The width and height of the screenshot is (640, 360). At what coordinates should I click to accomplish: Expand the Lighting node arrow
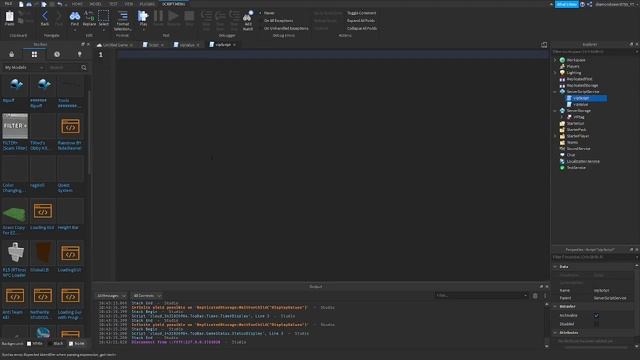coord(555,73)
